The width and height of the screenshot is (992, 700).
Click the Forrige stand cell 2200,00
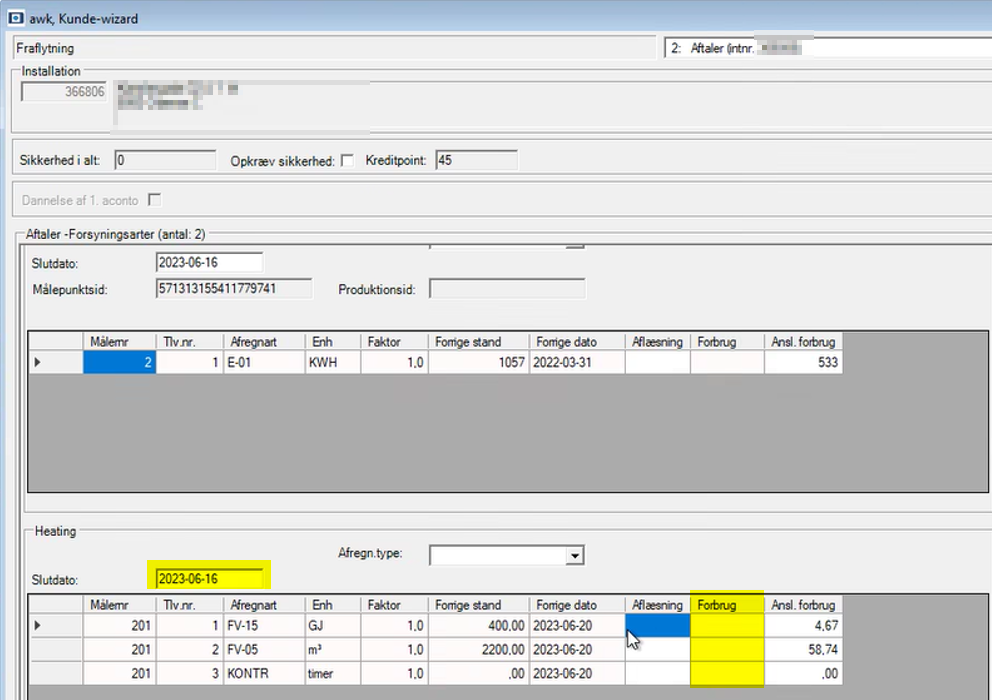479,649
